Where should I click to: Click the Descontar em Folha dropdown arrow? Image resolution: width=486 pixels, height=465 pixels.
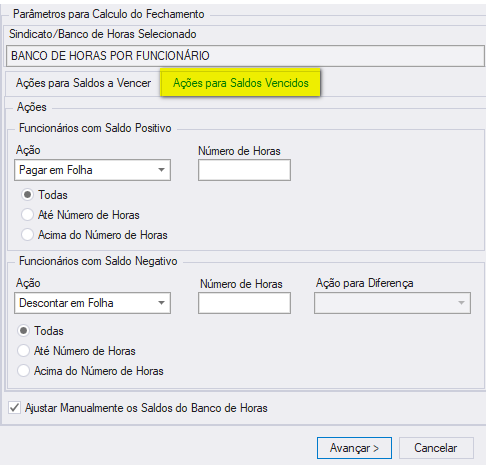click(x=161, y=303)
